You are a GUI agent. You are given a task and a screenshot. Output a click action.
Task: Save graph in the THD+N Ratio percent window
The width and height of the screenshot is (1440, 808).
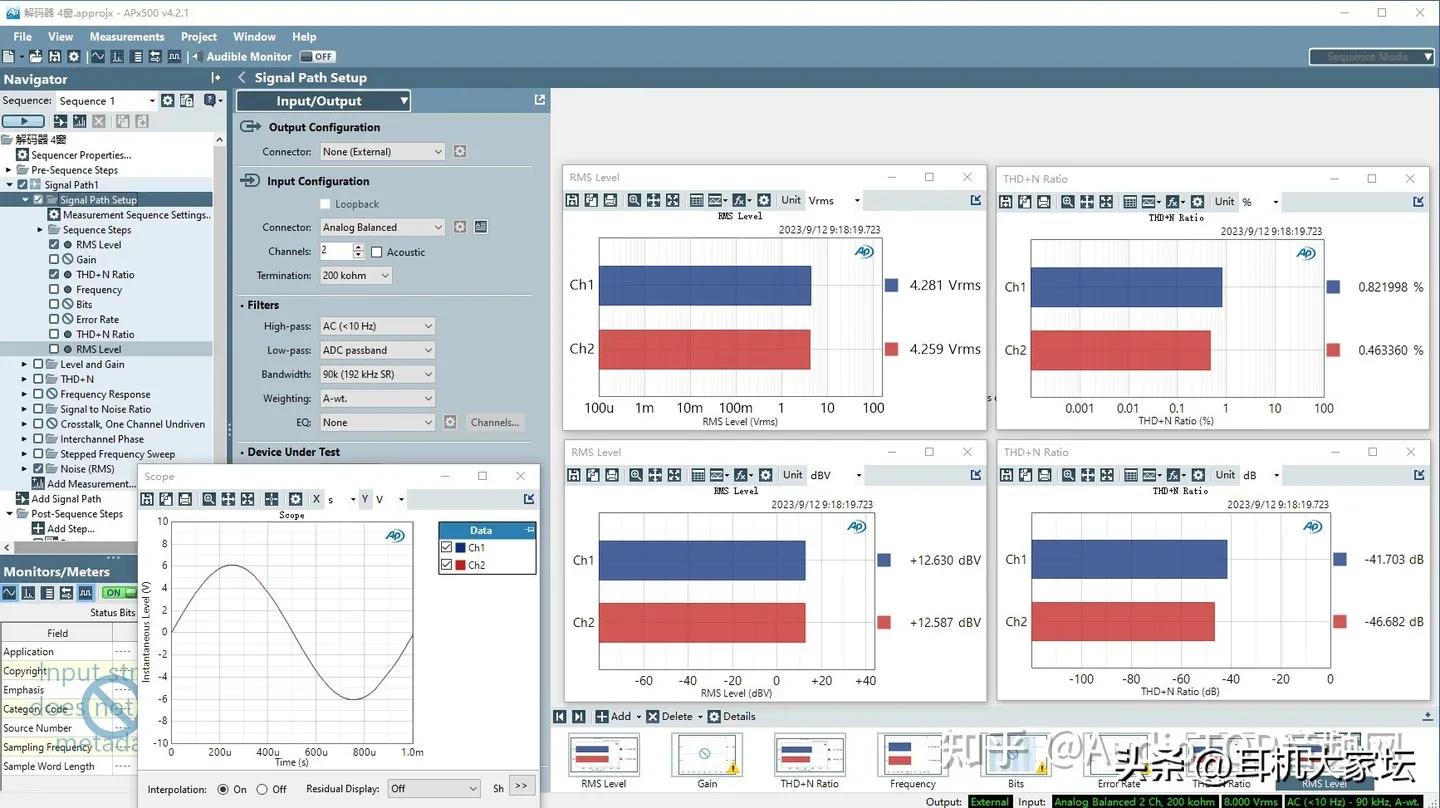pos(1006,202)
